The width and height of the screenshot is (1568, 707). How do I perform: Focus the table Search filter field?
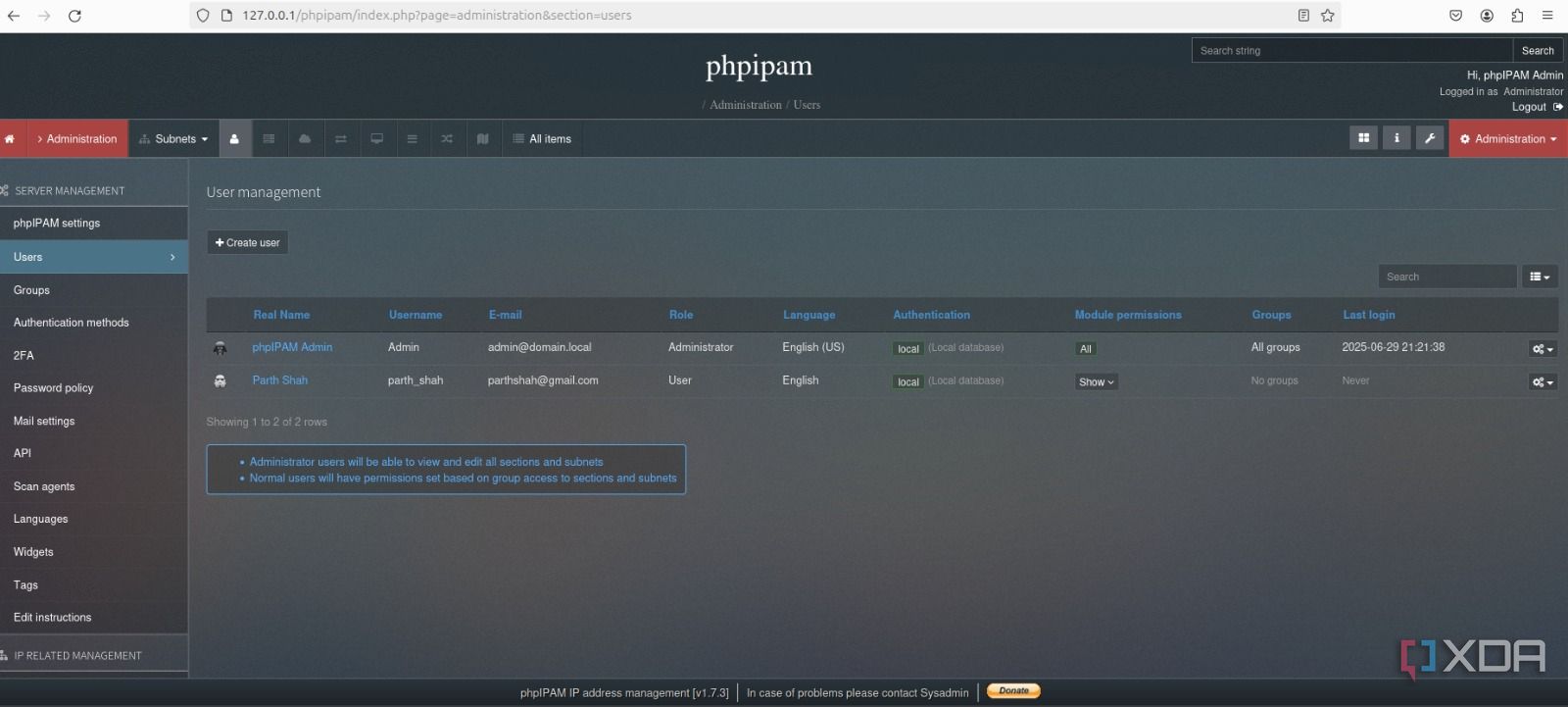(x=1447, y=277)
